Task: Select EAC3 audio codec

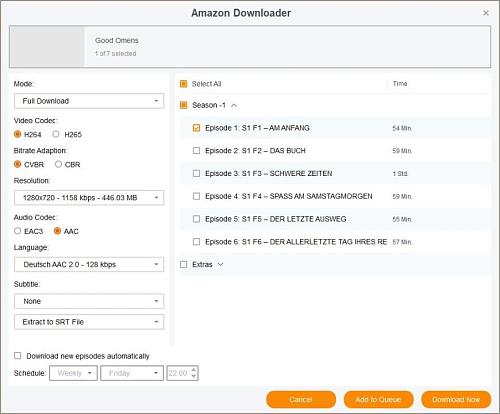Action: [18, 231]
